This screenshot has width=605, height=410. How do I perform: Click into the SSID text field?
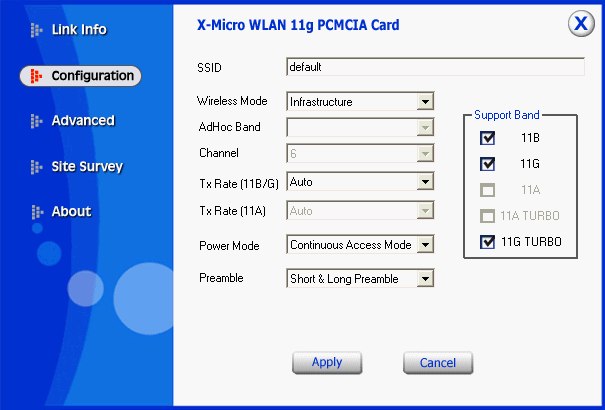point(435,67)
